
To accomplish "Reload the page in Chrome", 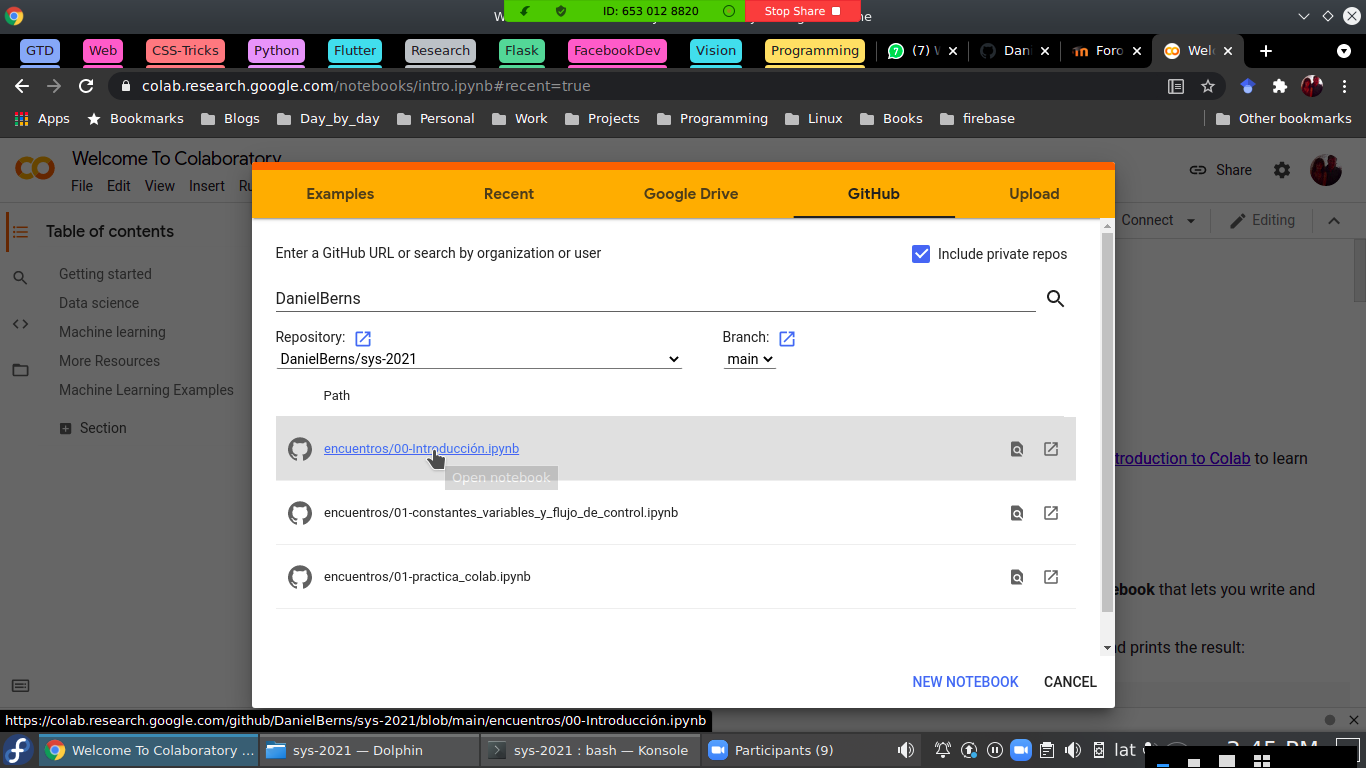I will click(86, 86).
